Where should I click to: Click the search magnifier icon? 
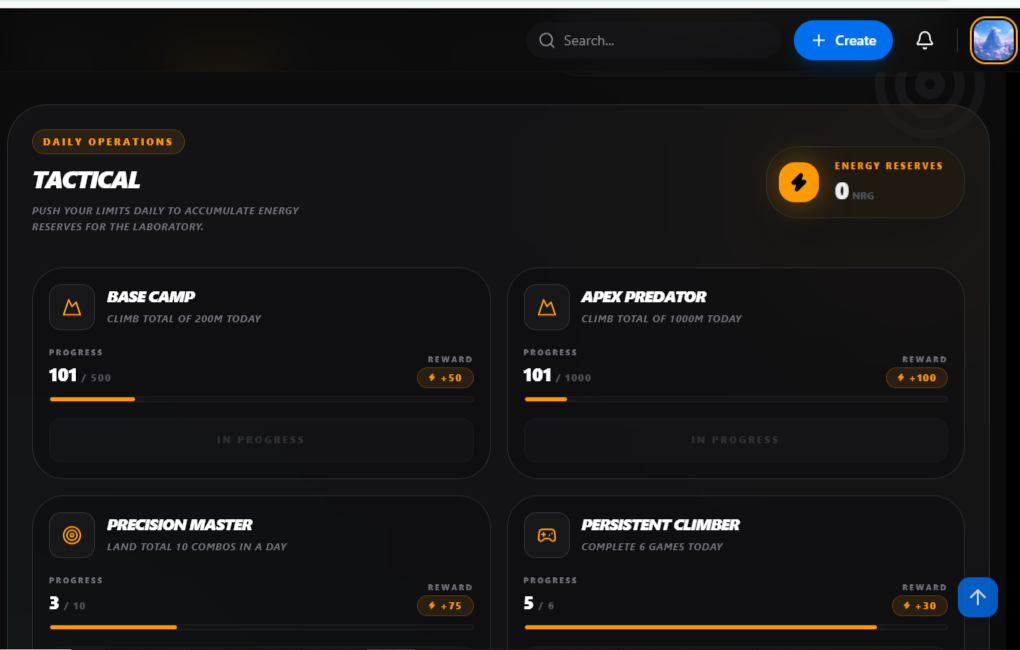click(546, 40)
